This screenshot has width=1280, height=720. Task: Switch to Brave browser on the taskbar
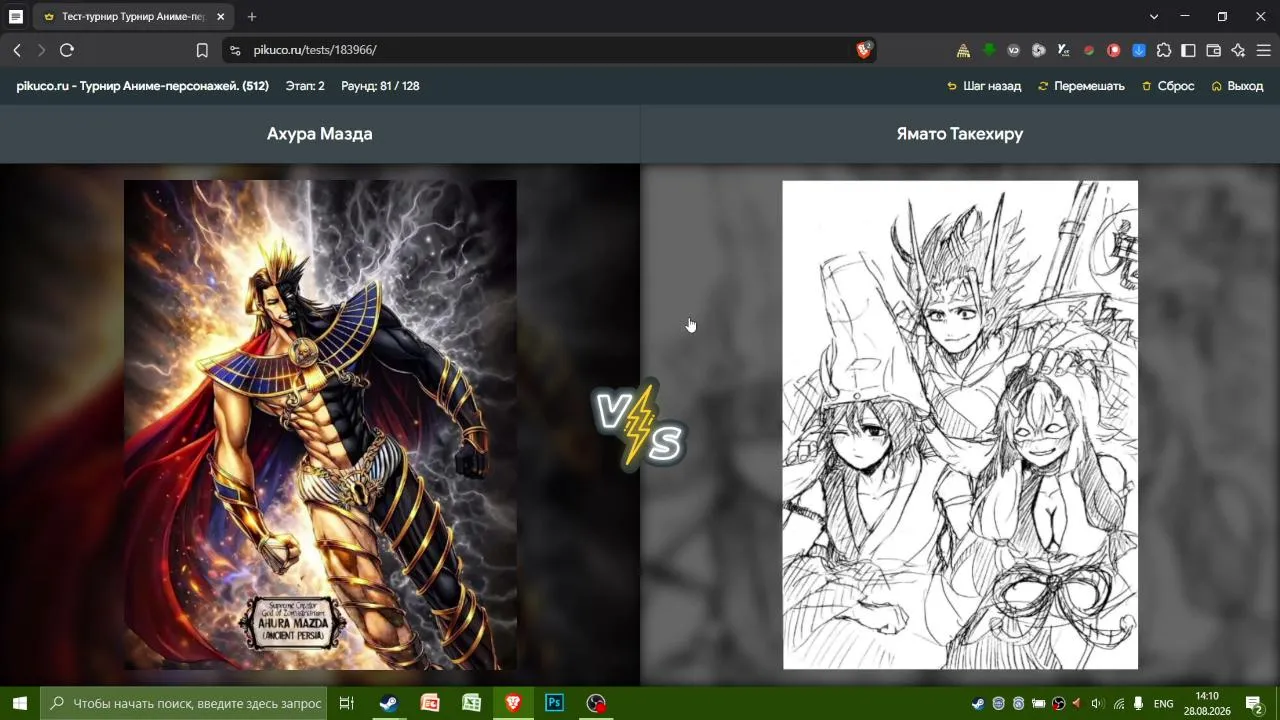coord(513,703)
